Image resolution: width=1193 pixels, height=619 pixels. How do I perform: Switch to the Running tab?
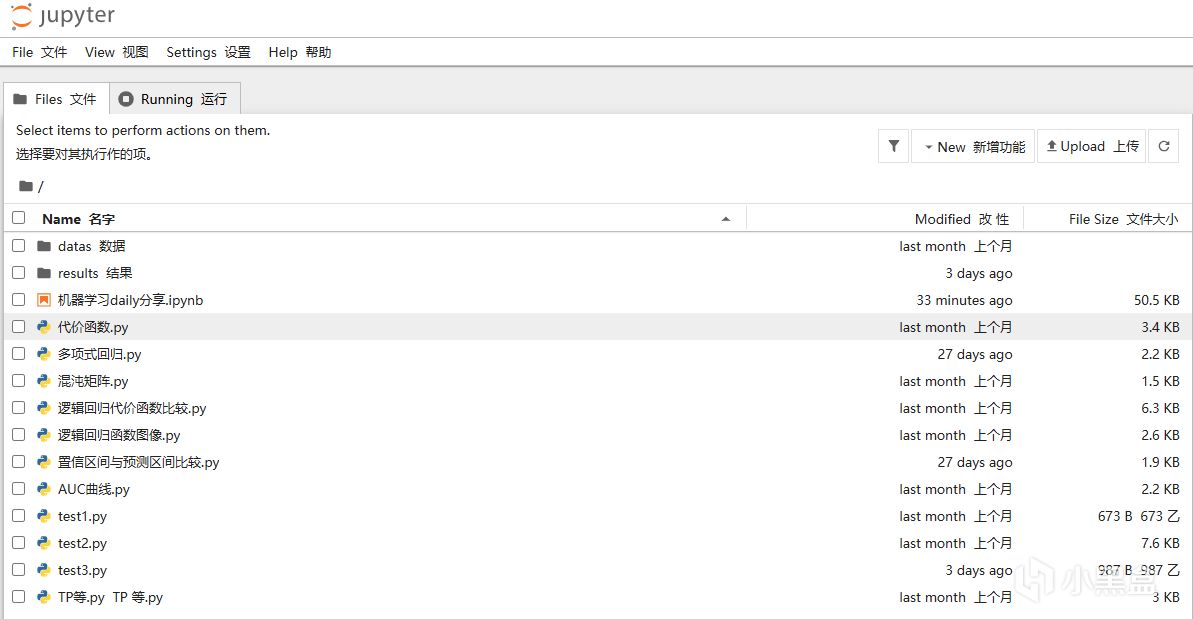pyautogui.click(x=175, y=99)
